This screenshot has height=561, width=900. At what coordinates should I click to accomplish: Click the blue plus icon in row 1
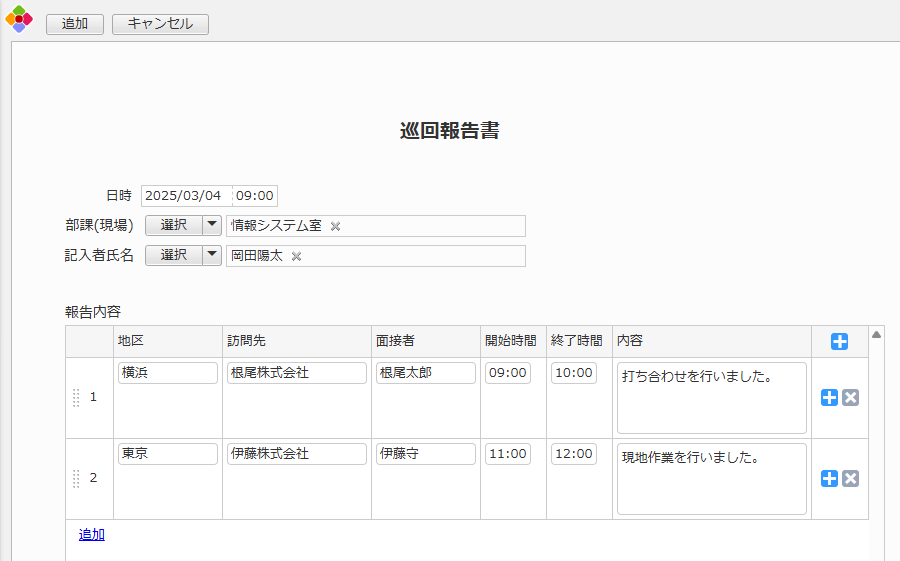tap(829, 398)
